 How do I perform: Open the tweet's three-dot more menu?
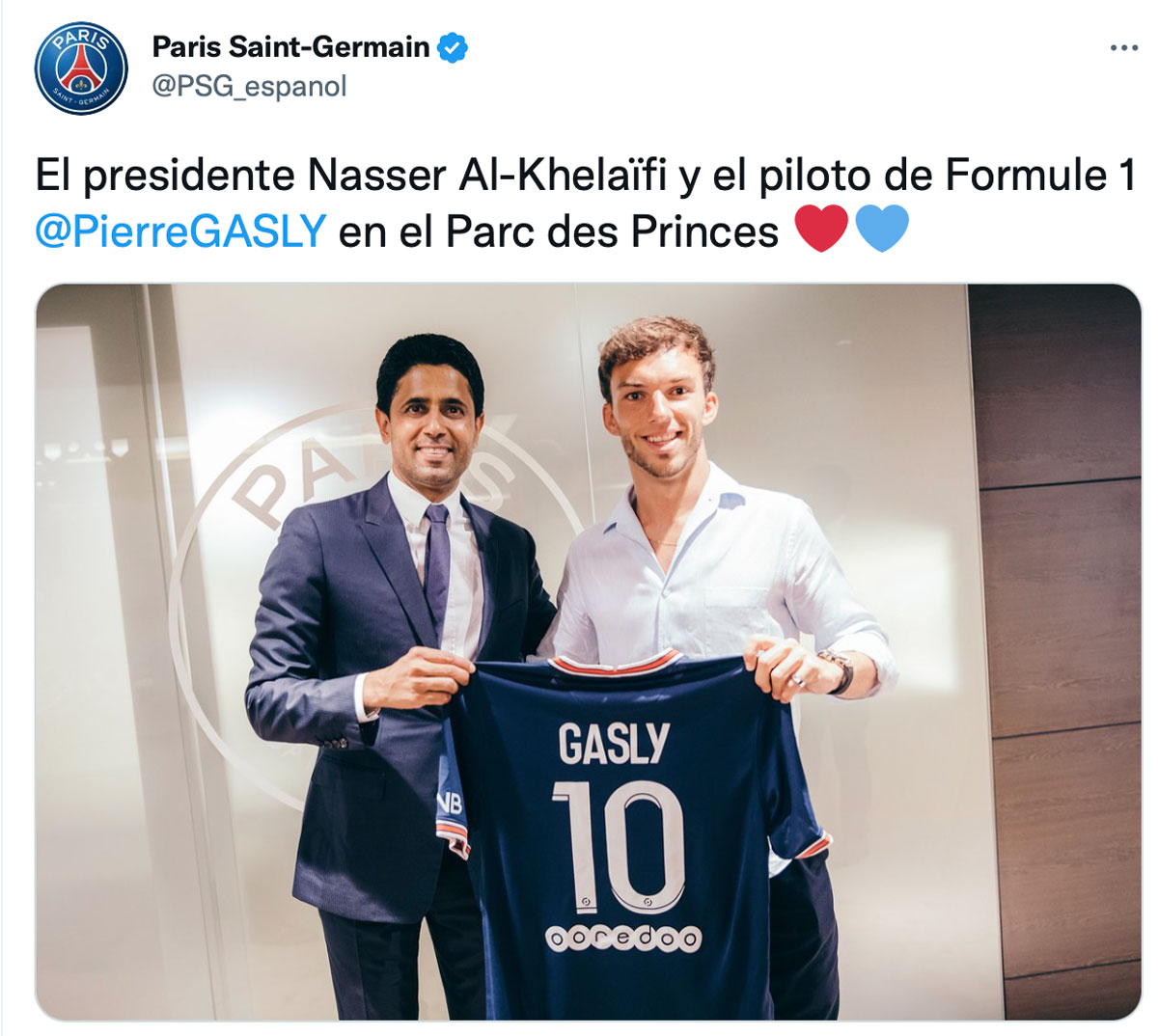pos(1124,48)
